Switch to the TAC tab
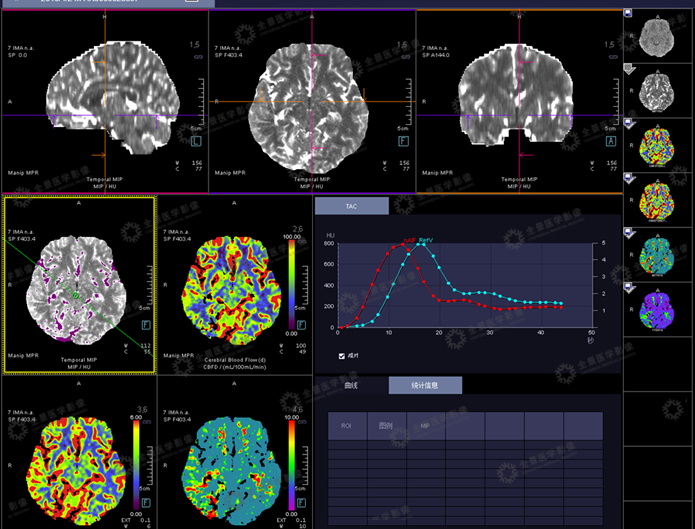 (351, 206)
